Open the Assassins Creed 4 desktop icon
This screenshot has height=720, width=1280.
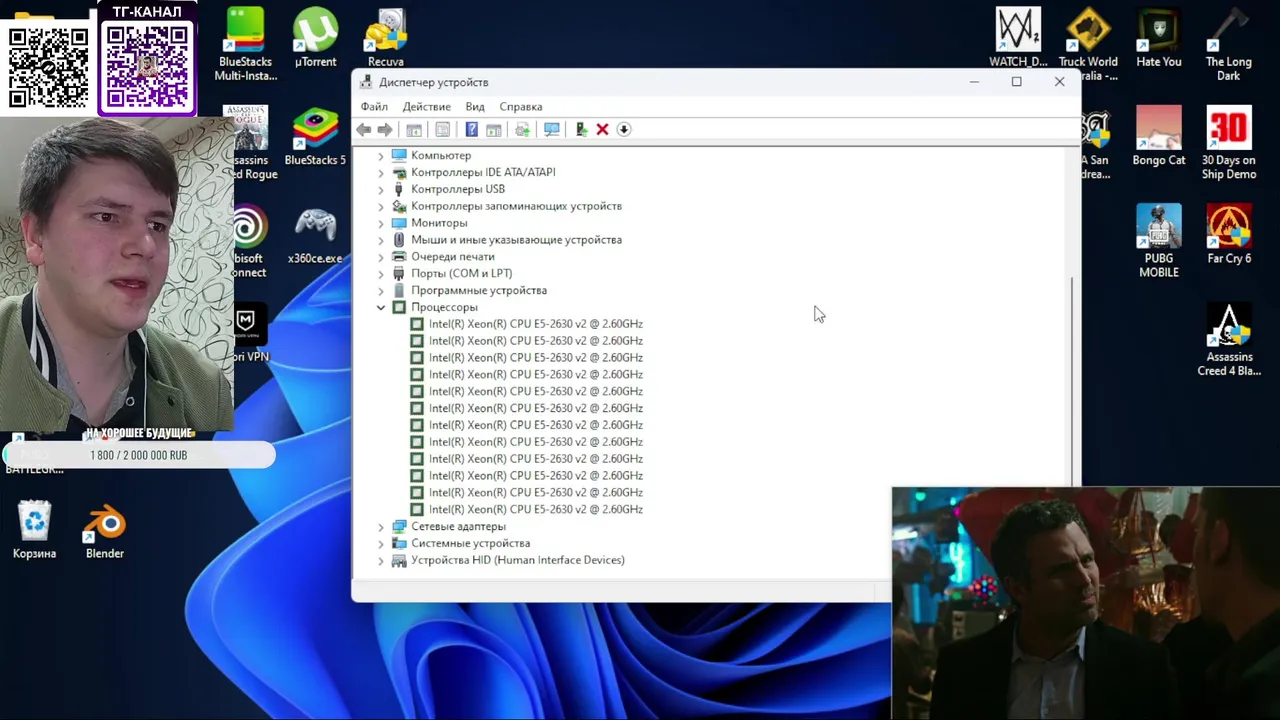[1229, 340]
